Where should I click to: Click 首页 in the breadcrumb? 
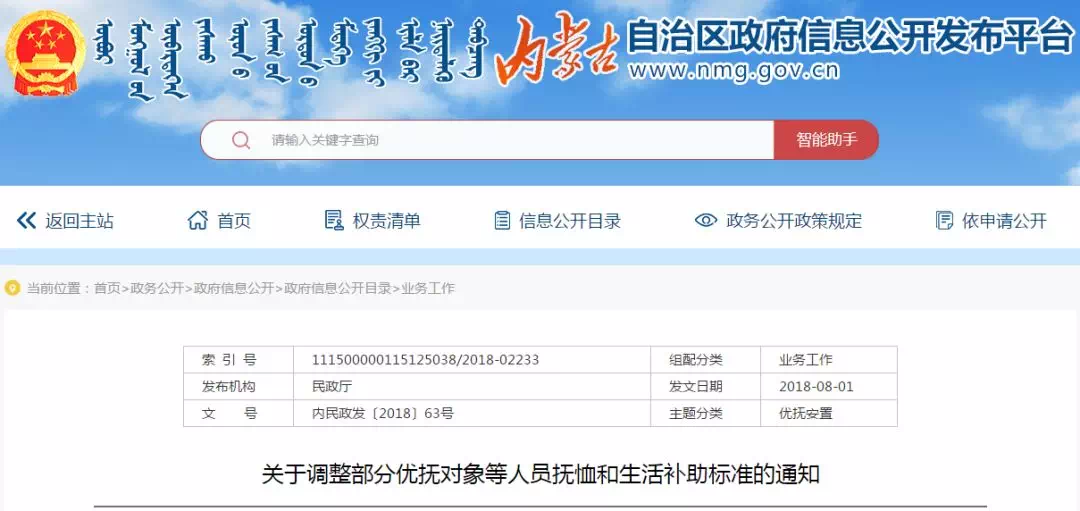107,289
